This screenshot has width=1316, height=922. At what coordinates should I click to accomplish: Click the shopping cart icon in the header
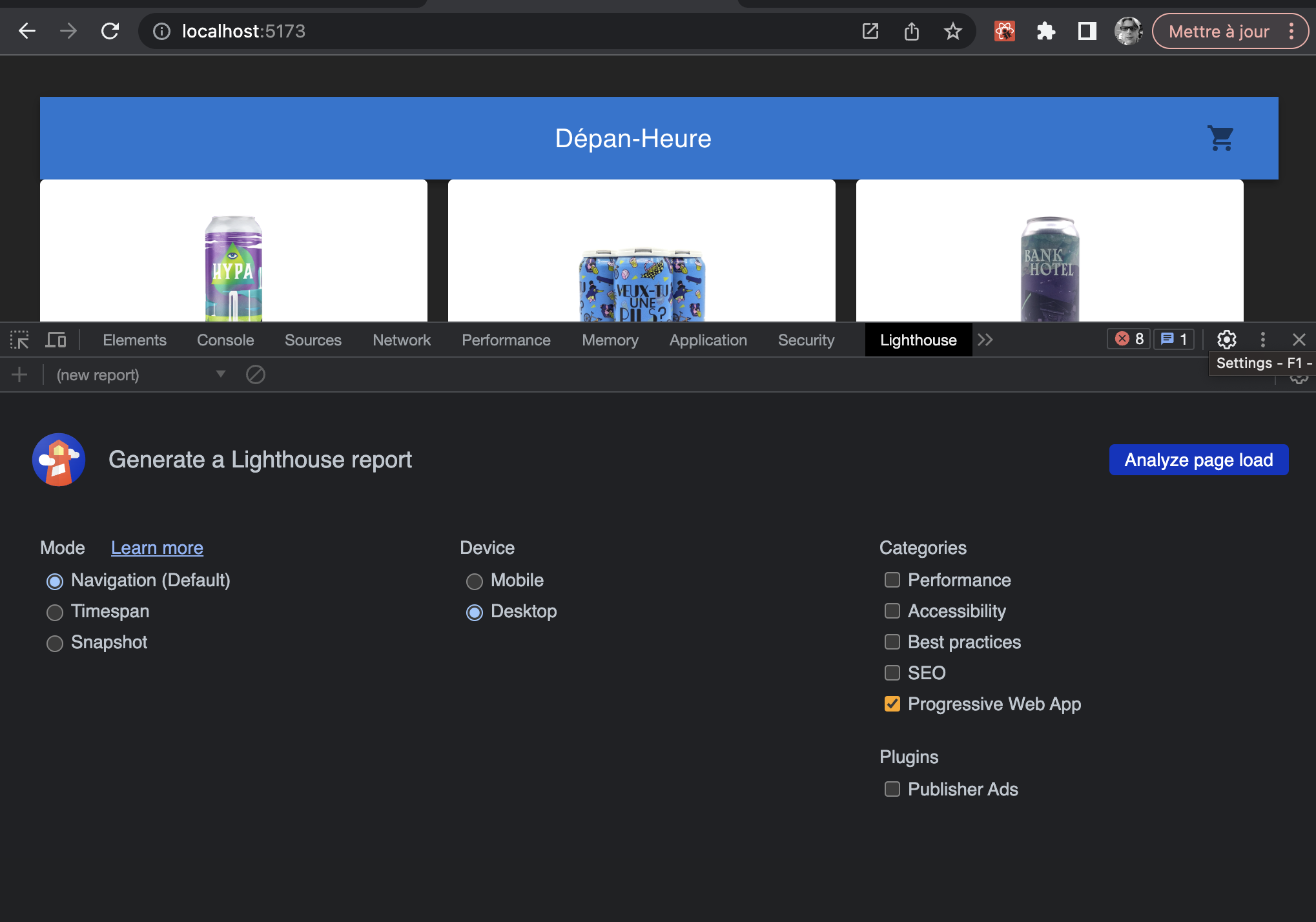tap(1220, 138)
